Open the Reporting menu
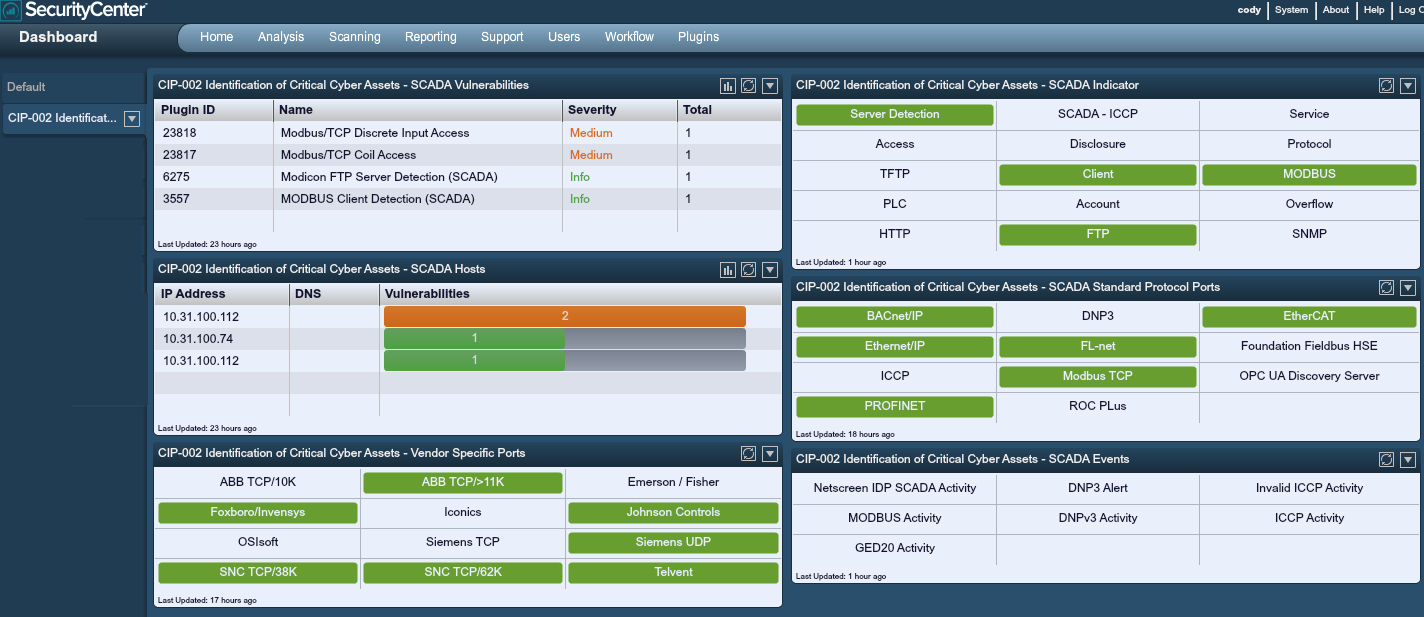 [x=431, y=37]
